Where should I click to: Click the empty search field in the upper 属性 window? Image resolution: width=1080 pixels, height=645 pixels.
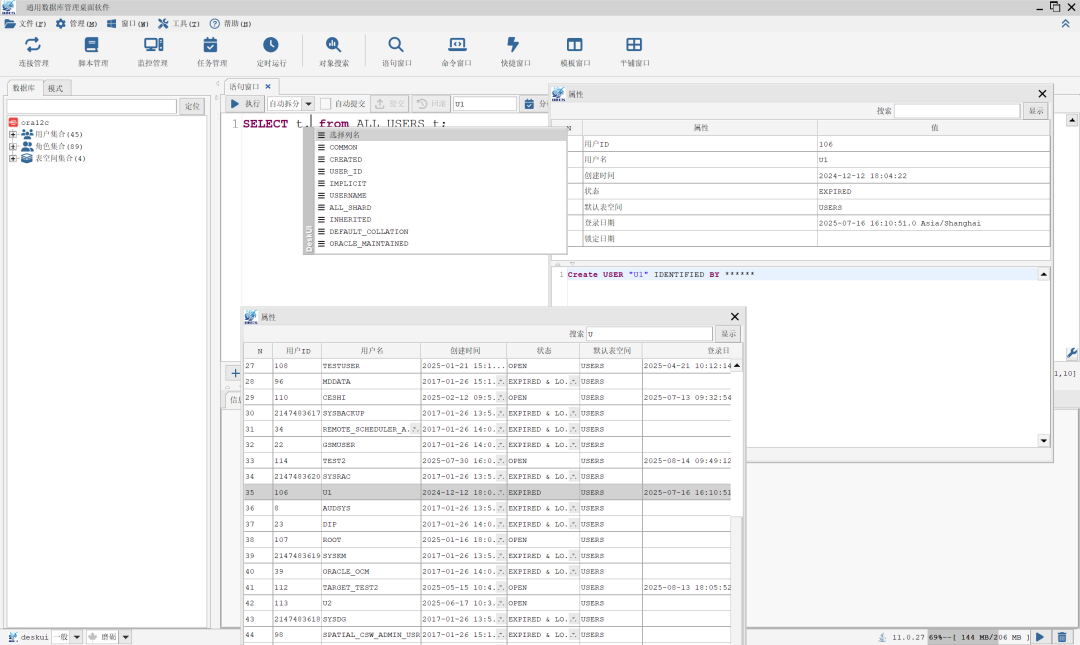click(957, 110)
